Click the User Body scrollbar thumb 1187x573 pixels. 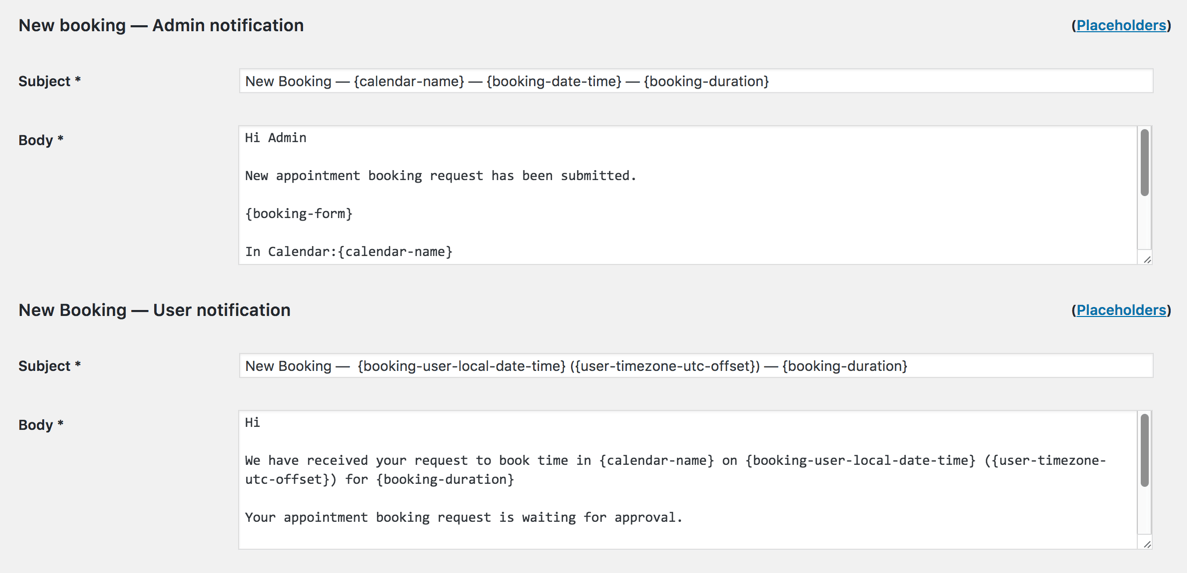tap(1144, 450)
